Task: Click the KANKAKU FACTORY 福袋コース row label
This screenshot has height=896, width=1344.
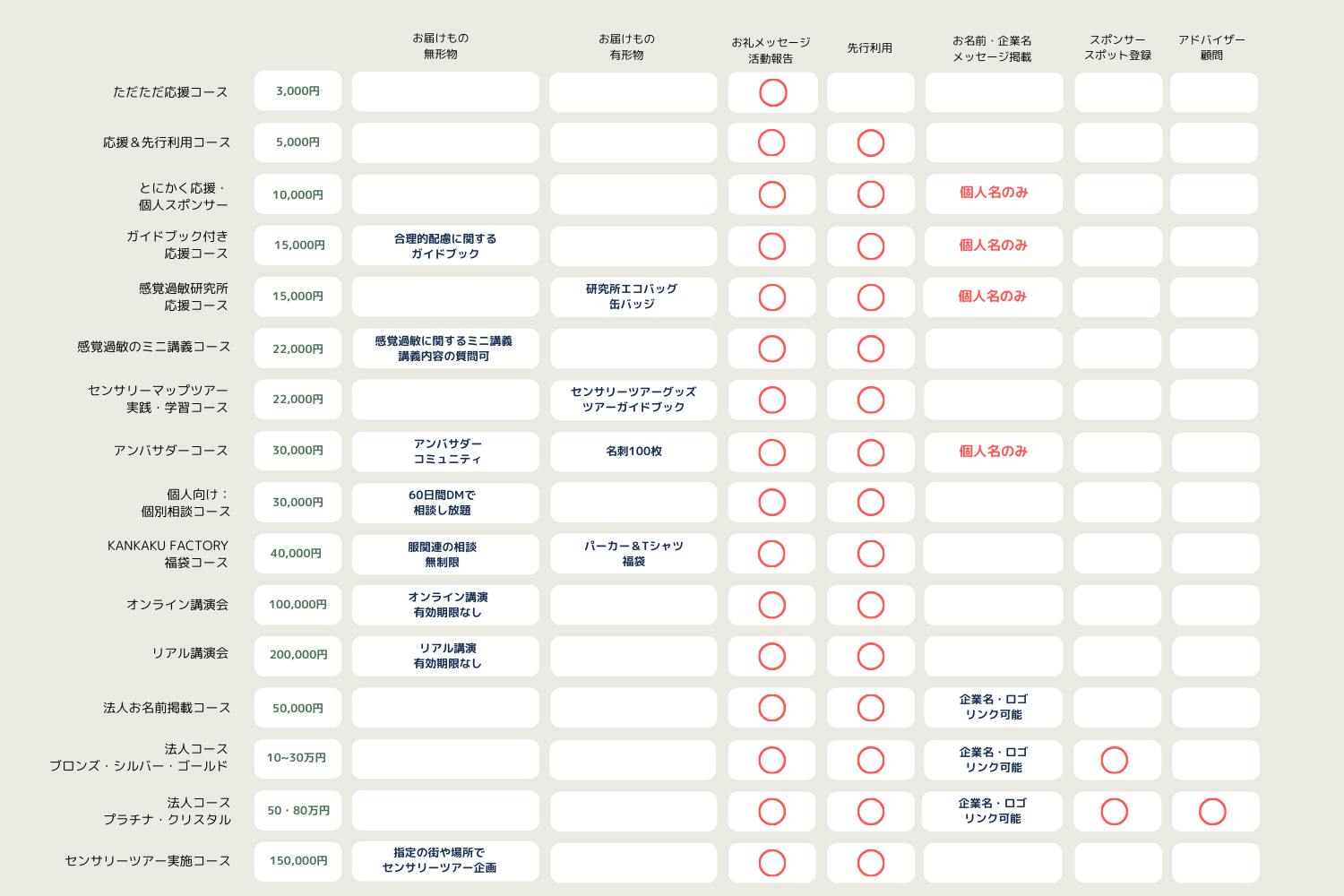Action: coord(168,554)
